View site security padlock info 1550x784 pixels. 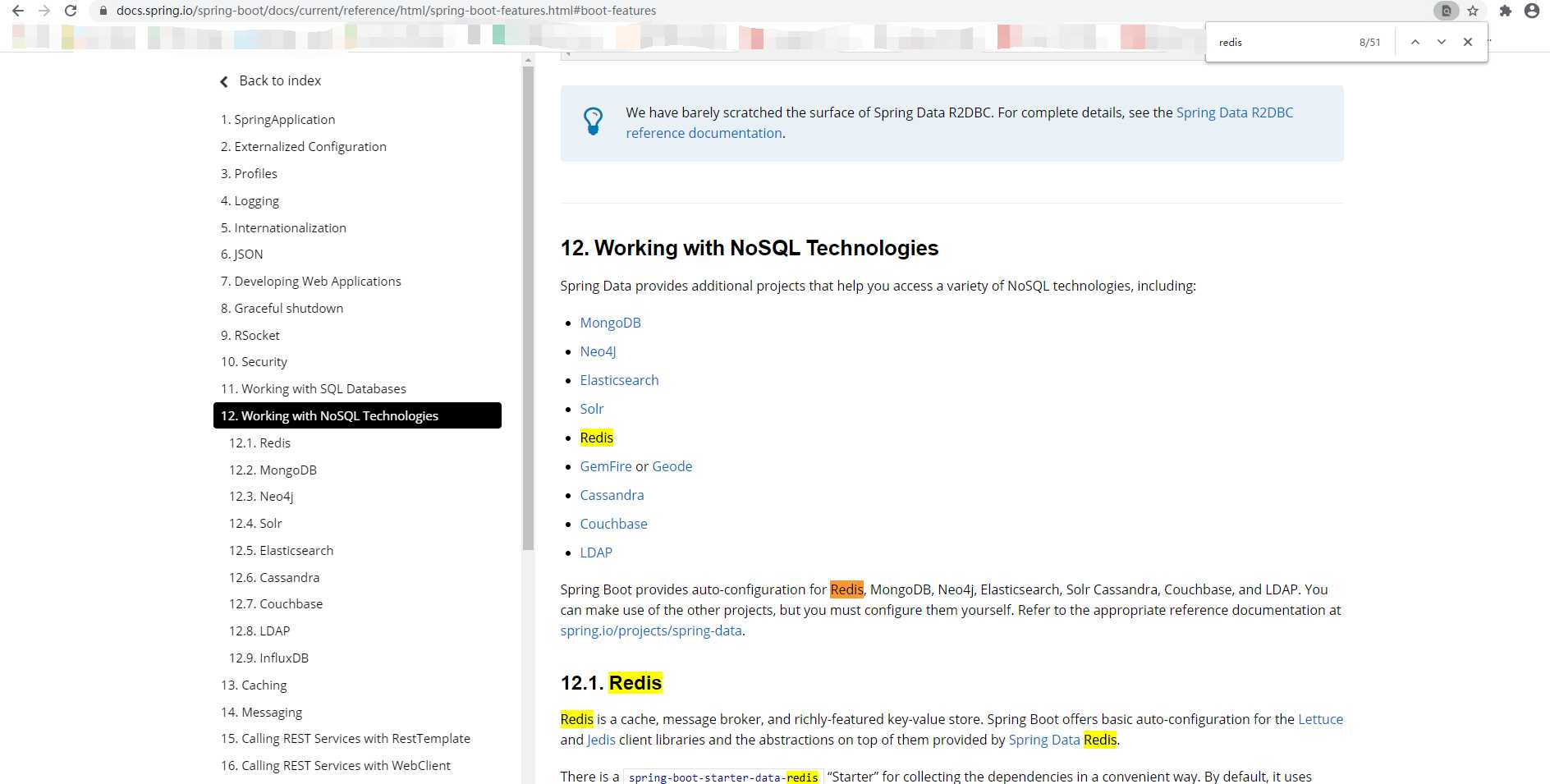(103, 11)
